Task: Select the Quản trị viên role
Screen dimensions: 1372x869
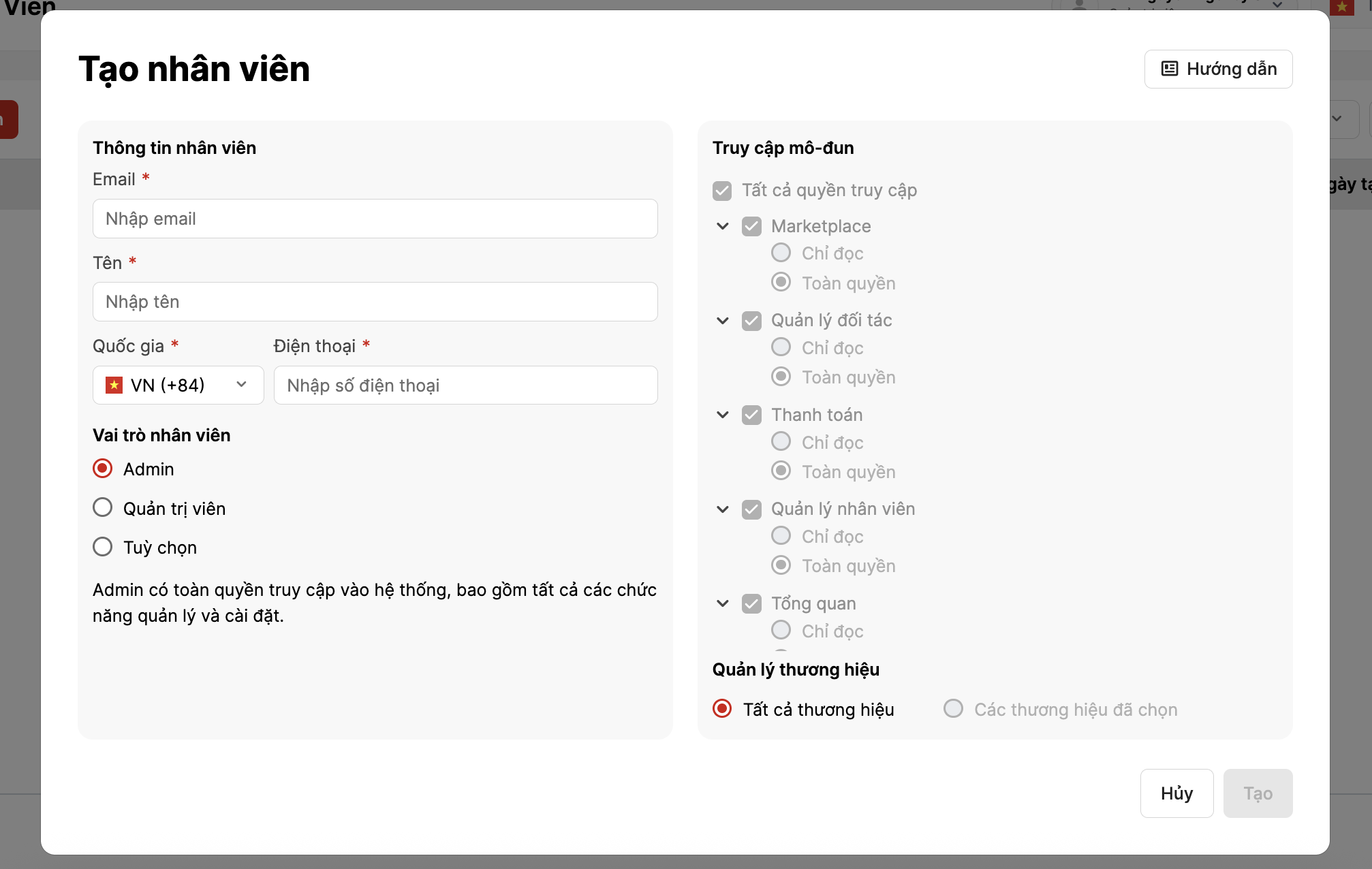Action: [103, 508]
